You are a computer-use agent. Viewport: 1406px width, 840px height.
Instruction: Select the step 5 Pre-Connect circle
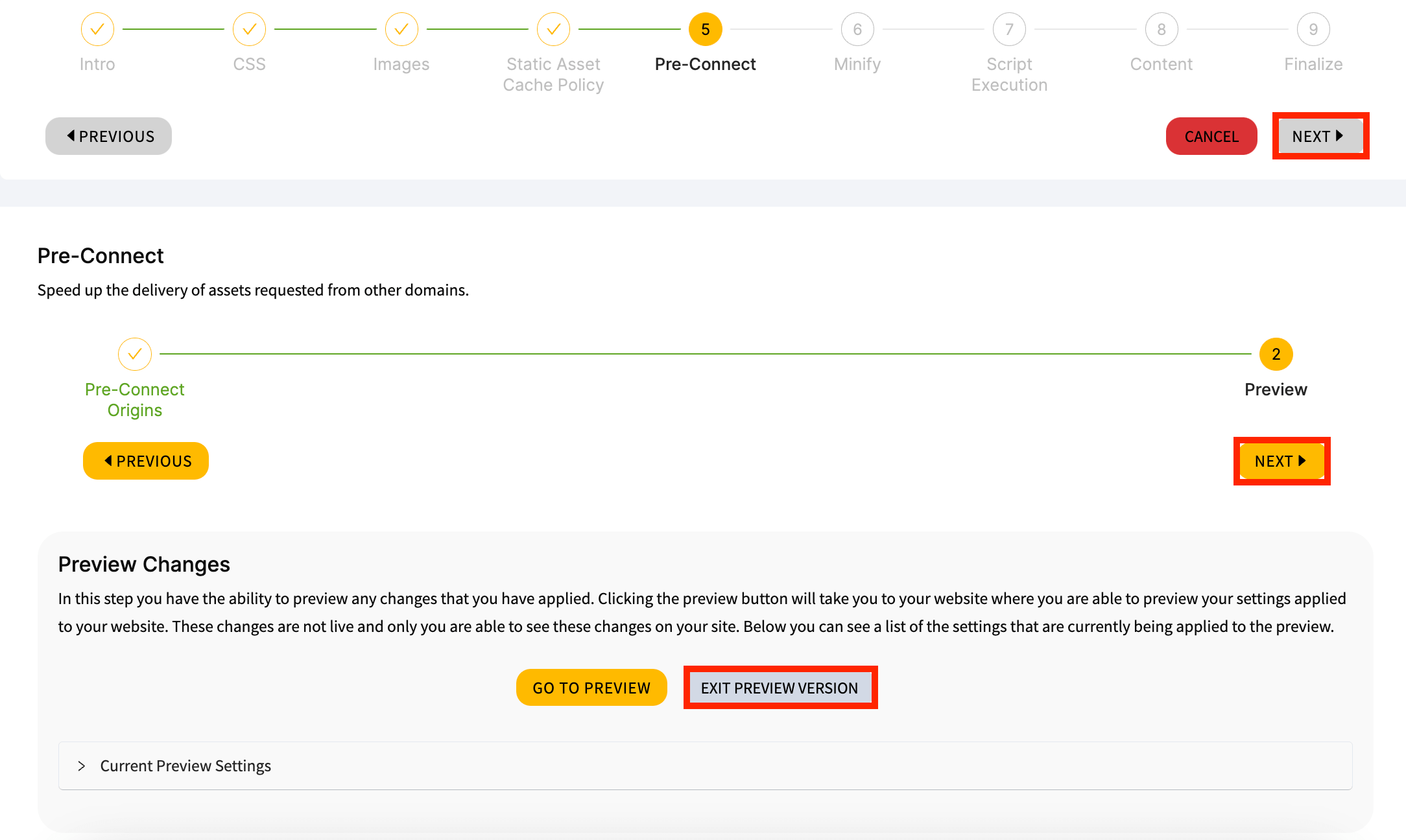pos(705,29)
